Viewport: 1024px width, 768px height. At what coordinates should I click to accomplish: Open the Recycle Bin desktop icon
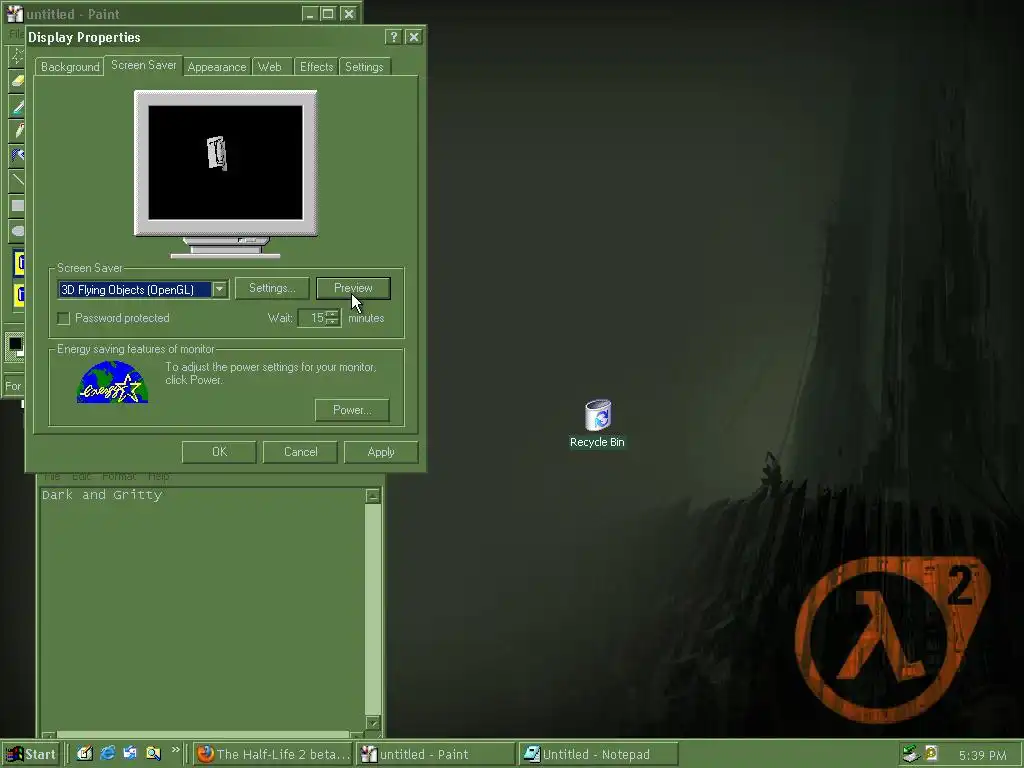coord(597,423)
